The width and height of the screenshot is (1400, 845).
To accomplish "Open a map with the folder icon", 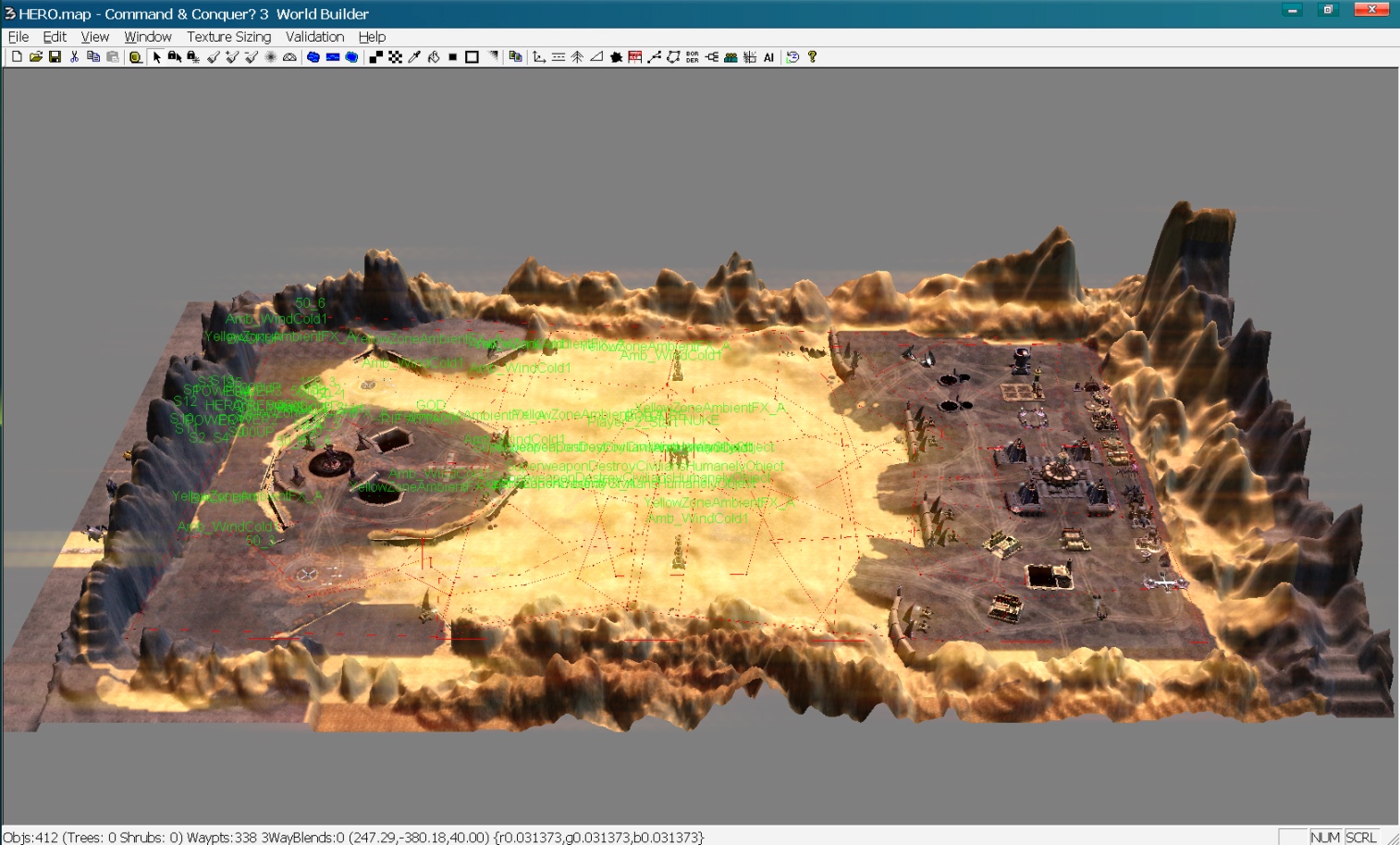I will (36, 57).
